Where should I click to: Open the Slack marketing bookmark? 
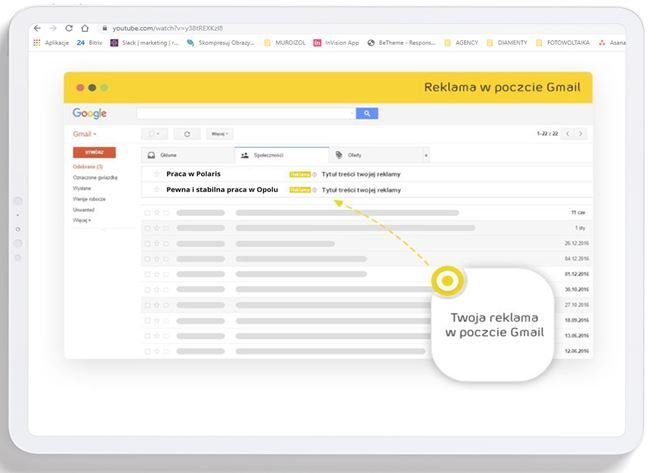click(x=144, y=43)
